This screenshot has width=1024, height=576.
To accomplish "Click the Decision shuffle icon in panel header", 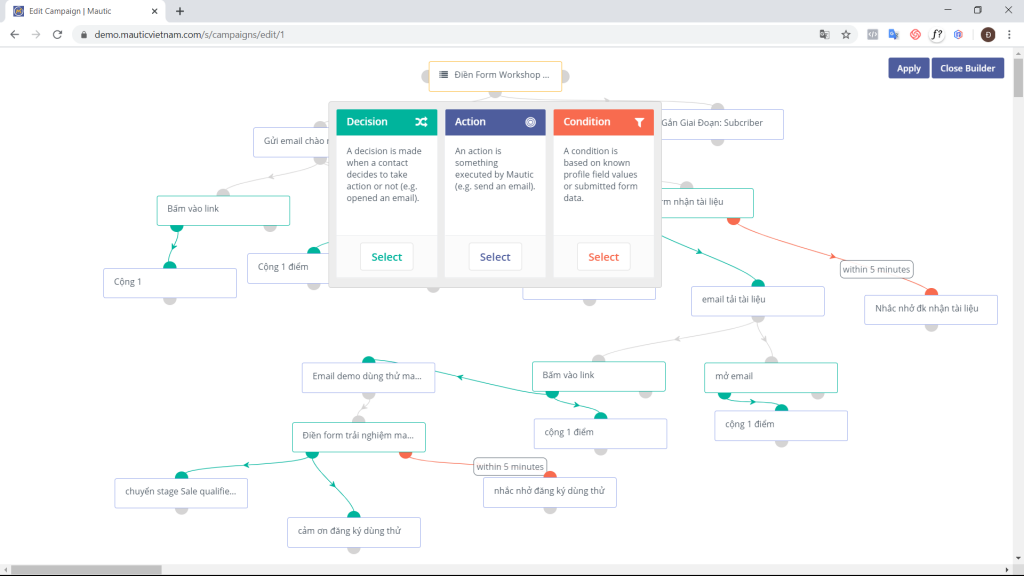I will click(421, 122).
